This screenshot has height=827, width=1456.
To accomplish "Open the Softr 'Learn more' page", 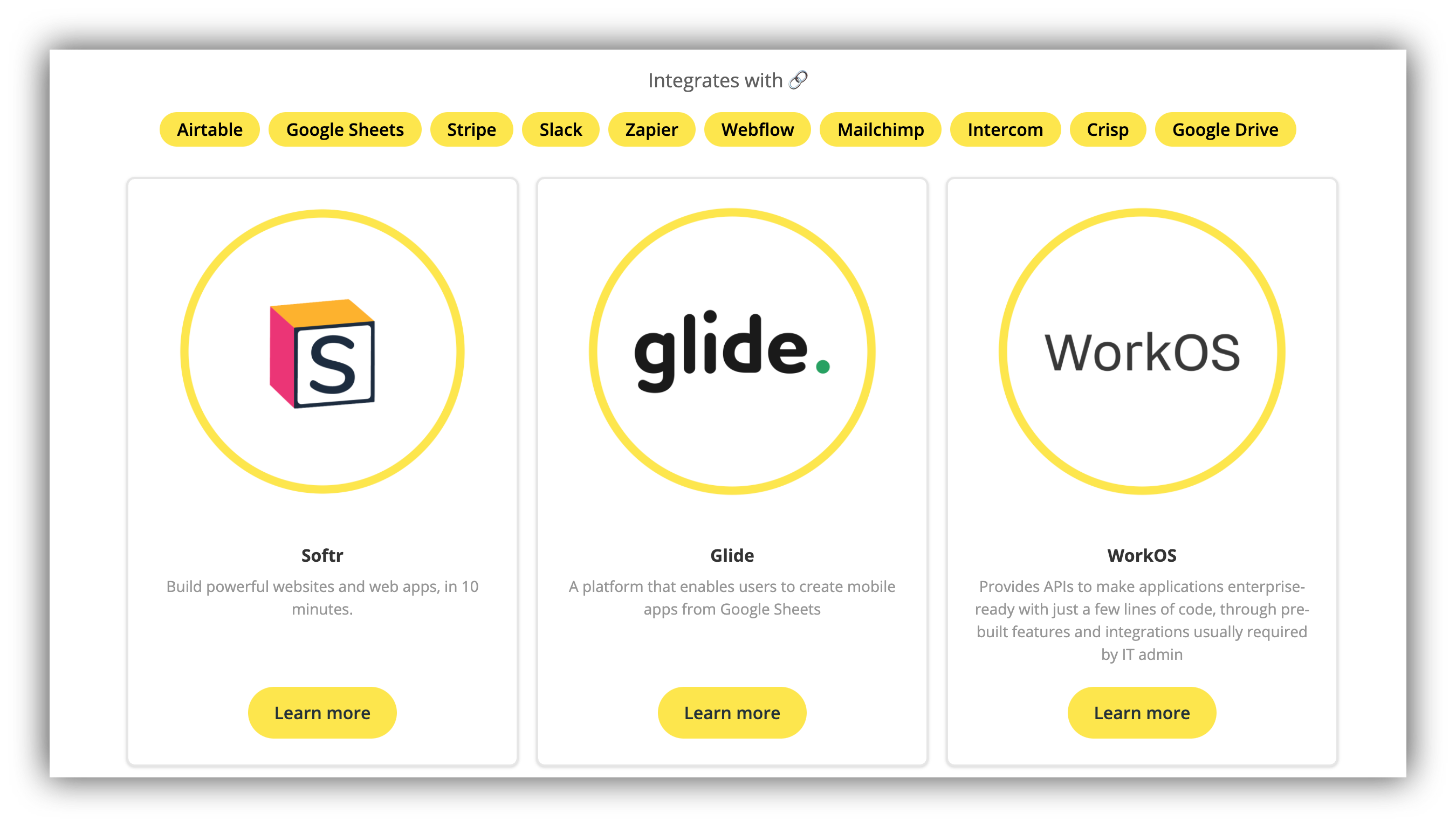I will pyautogui.click(x=322, y=712).
